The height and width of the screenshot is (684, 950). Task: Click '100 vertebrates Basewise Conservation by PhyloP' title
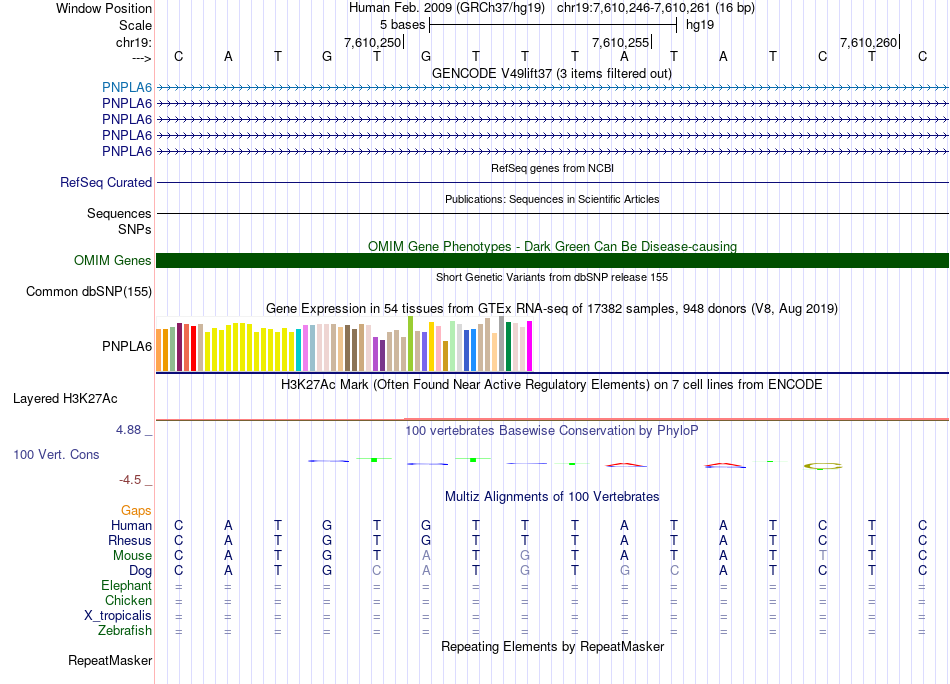point(552,431)
